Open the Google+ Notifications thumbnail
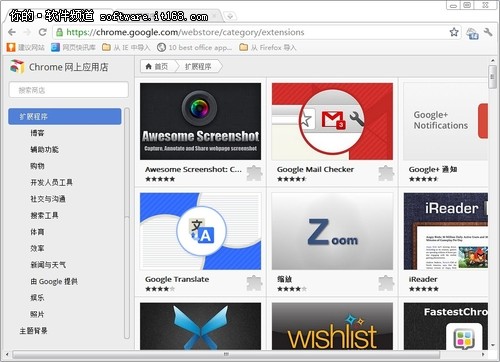 tap(446, 121)
